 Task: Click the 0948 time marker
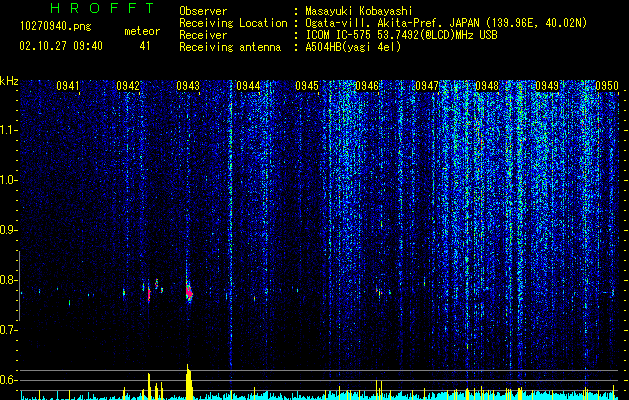coord(487,85)
